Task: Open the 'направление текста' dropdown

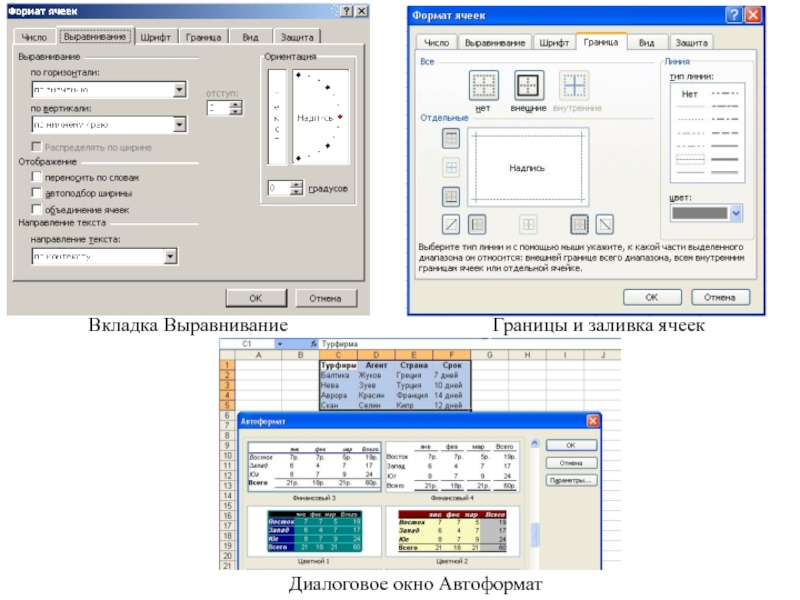Action: pyautogui.click(x=170, y=256)
